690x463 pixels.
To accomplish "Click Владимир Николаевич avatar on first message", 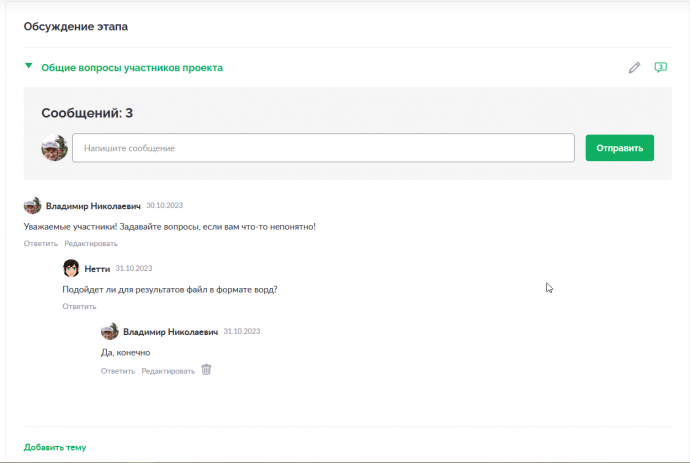I will [33, 206].
